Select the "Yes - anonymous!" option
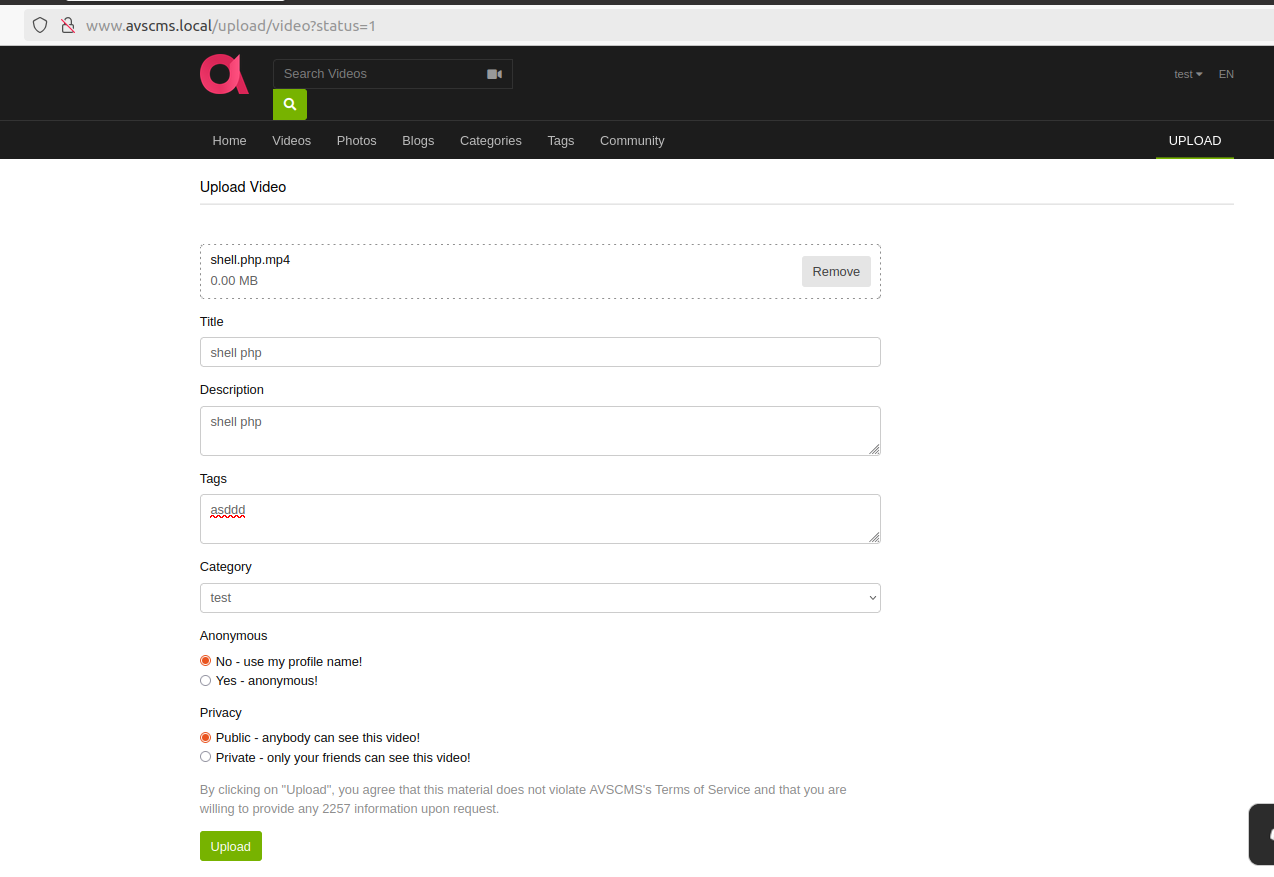The width and height of the screenshot is (1274, 877). (205, 680)
